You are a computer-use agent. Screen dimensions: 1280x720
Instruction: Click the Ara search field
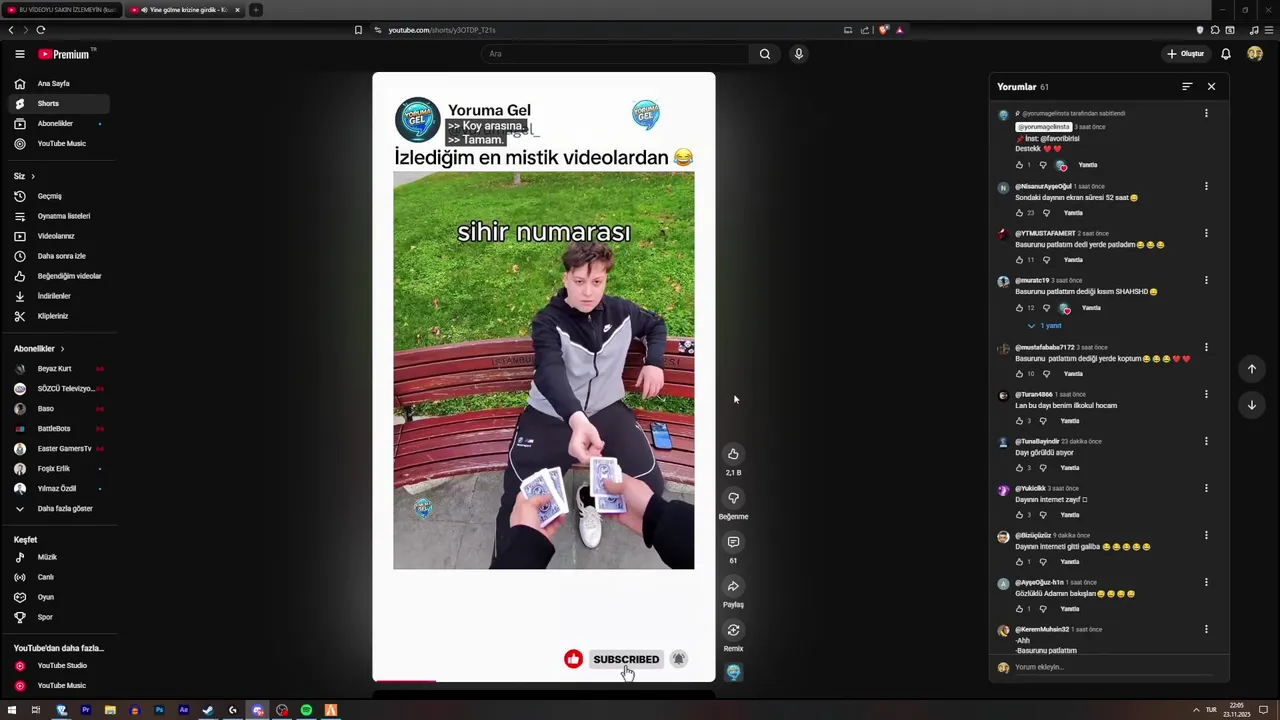pos(614,54)
